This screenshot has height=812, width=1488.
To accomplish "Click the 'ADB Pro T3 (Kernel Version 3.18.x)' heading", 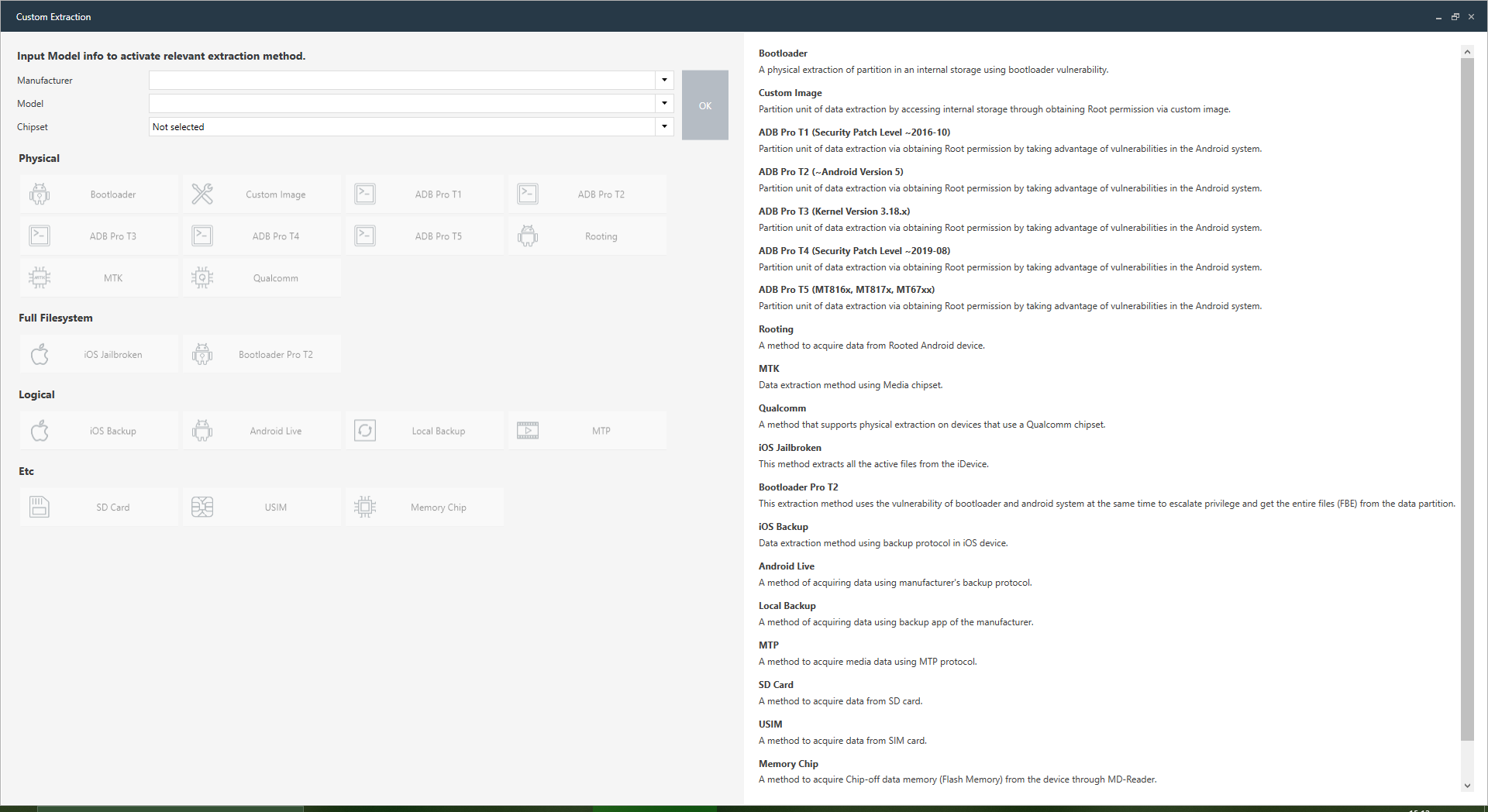I will pyautogui.click(x=834, y=211).
